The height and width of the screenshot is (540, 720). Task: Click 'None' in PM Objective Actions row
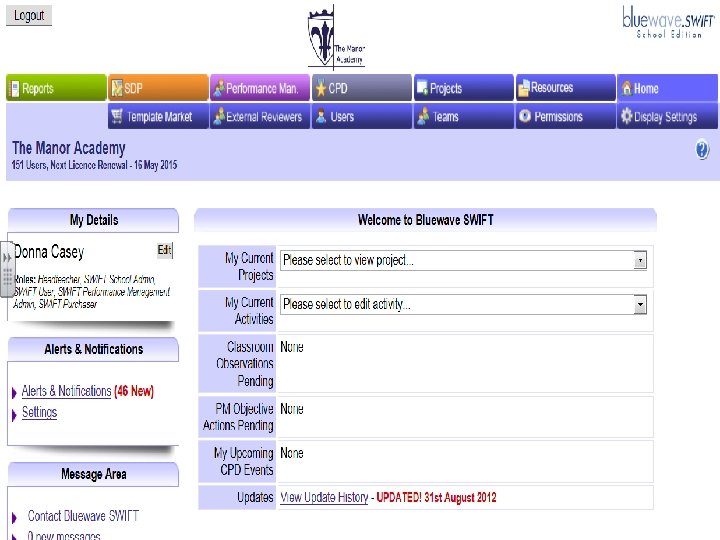292,409
